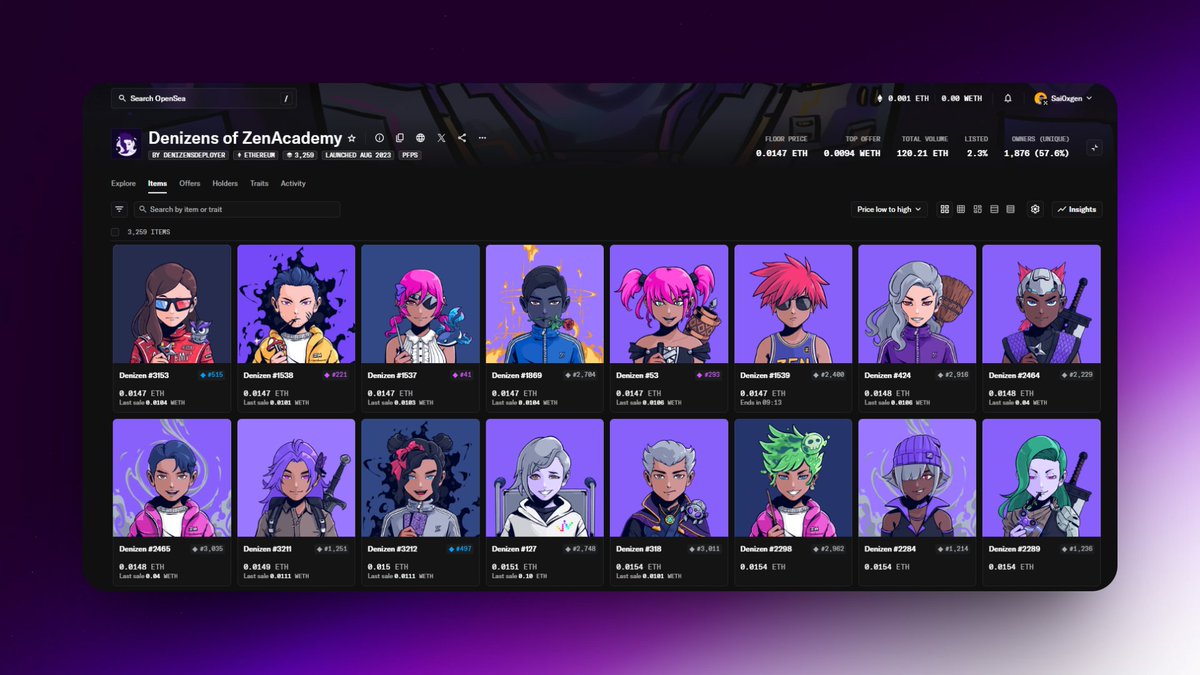Open the Denizen #3211 card image
The image size is (1200, 675).
(296, 478)
